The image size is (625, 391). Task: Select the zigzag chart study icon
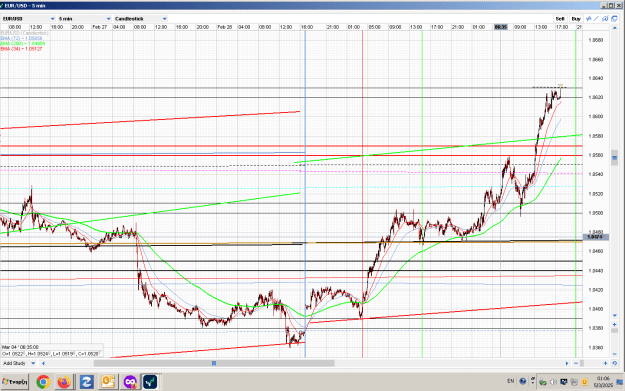(x=589, y=19)
